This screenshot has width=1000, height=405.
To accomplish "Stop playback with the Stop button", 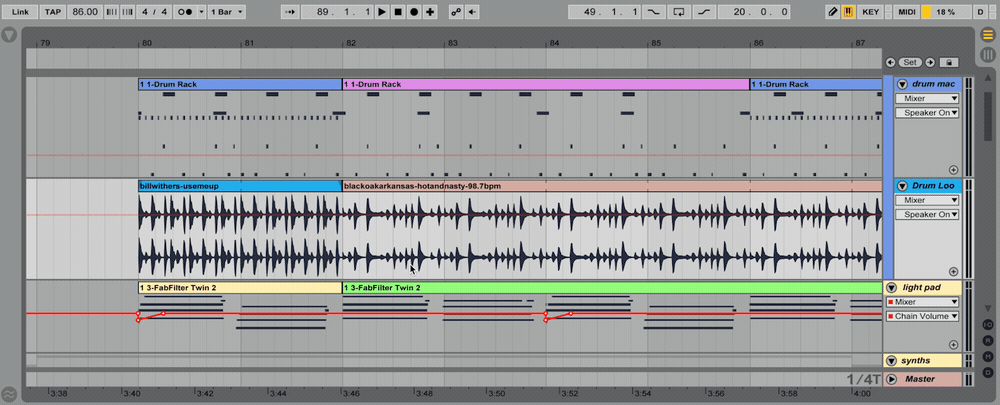I will click(x=398, y=12).
